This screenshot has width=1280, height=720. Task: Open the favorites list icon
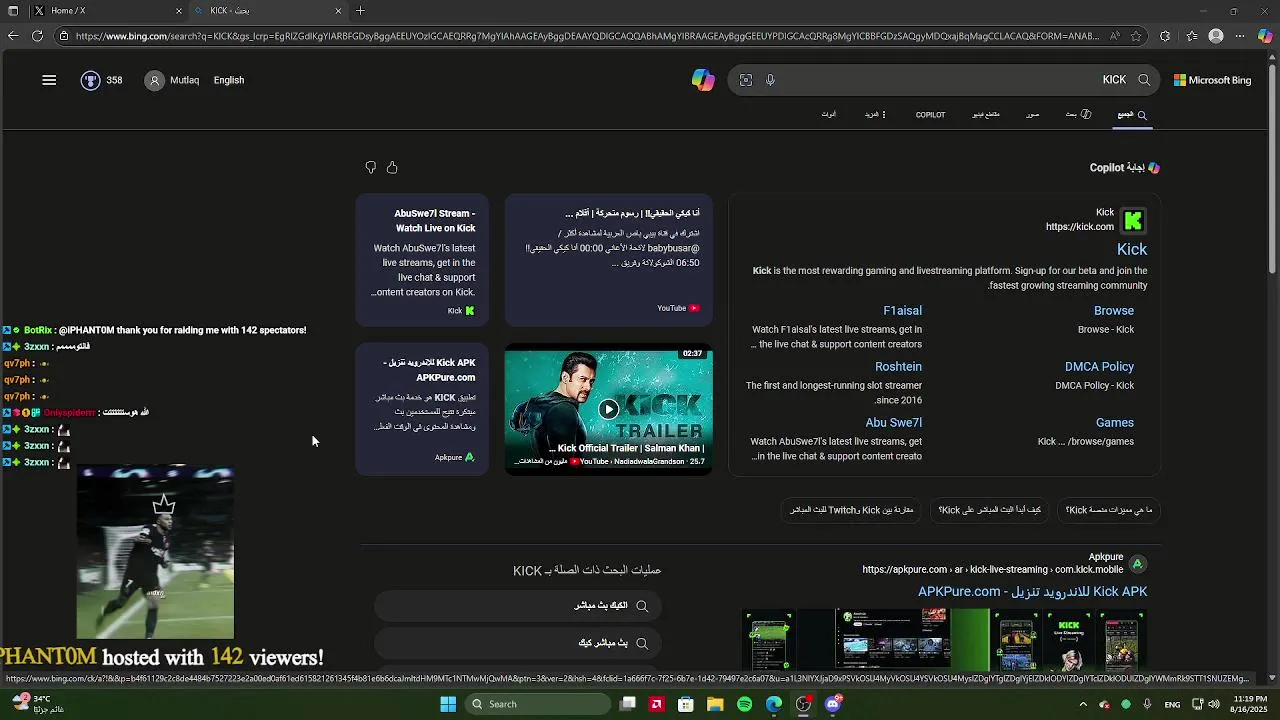pos(1192,36)
